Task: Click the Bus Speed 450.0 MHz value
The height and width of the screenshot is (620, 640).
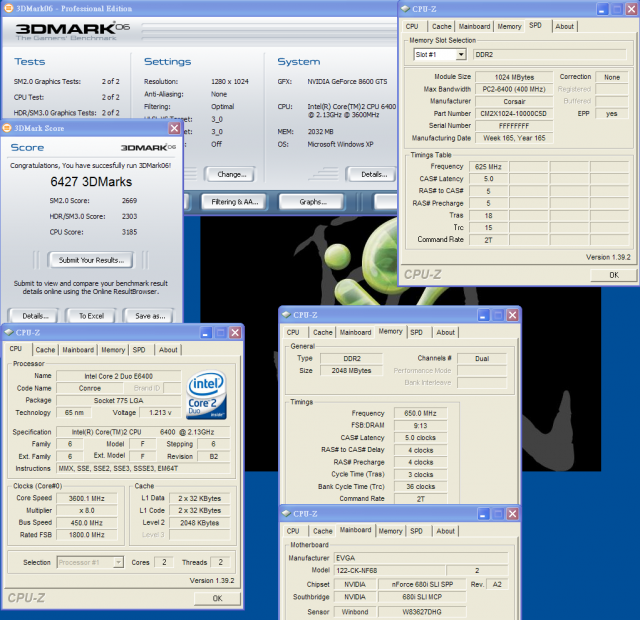Action: (x=87, y=523)
